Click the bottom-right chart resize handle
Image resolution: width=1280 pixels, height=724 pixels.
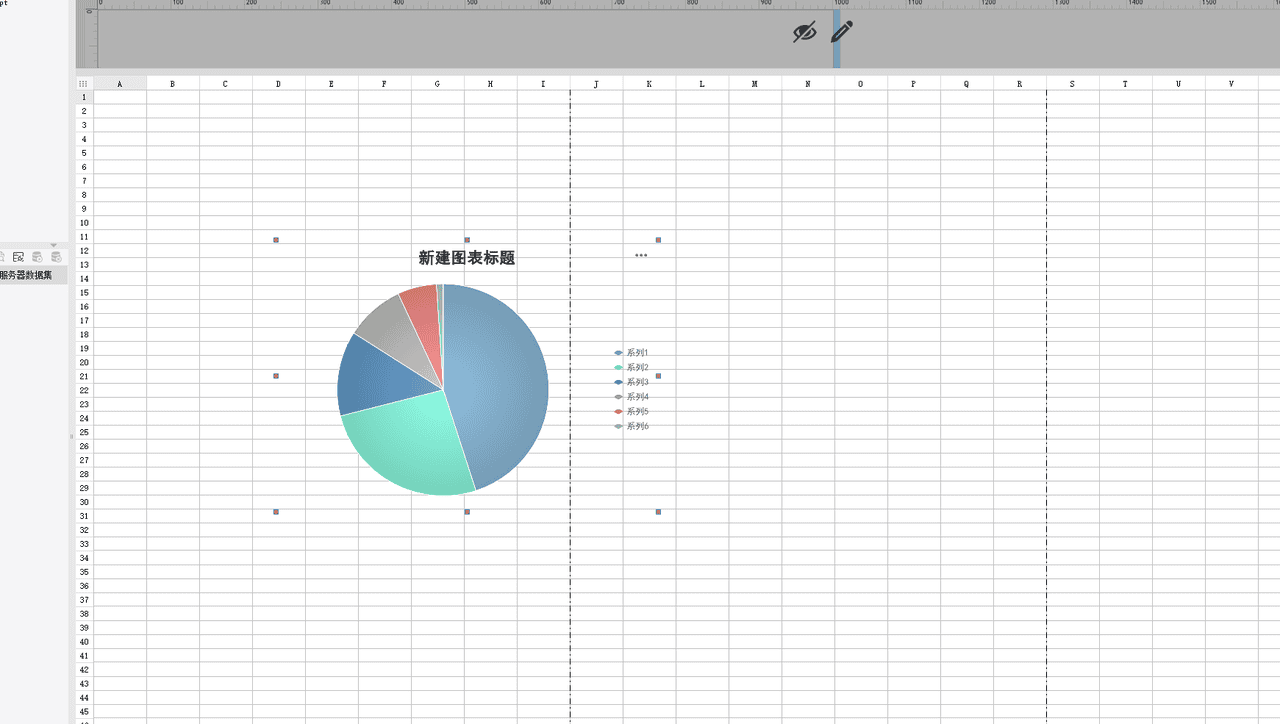coord(658,512)
